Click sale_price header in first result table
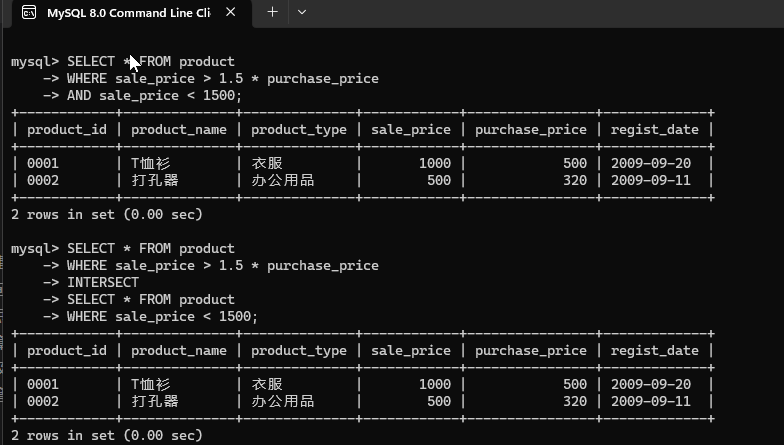Screen dimensions: 784x445 pyautogui.click(x=411, y=129)
